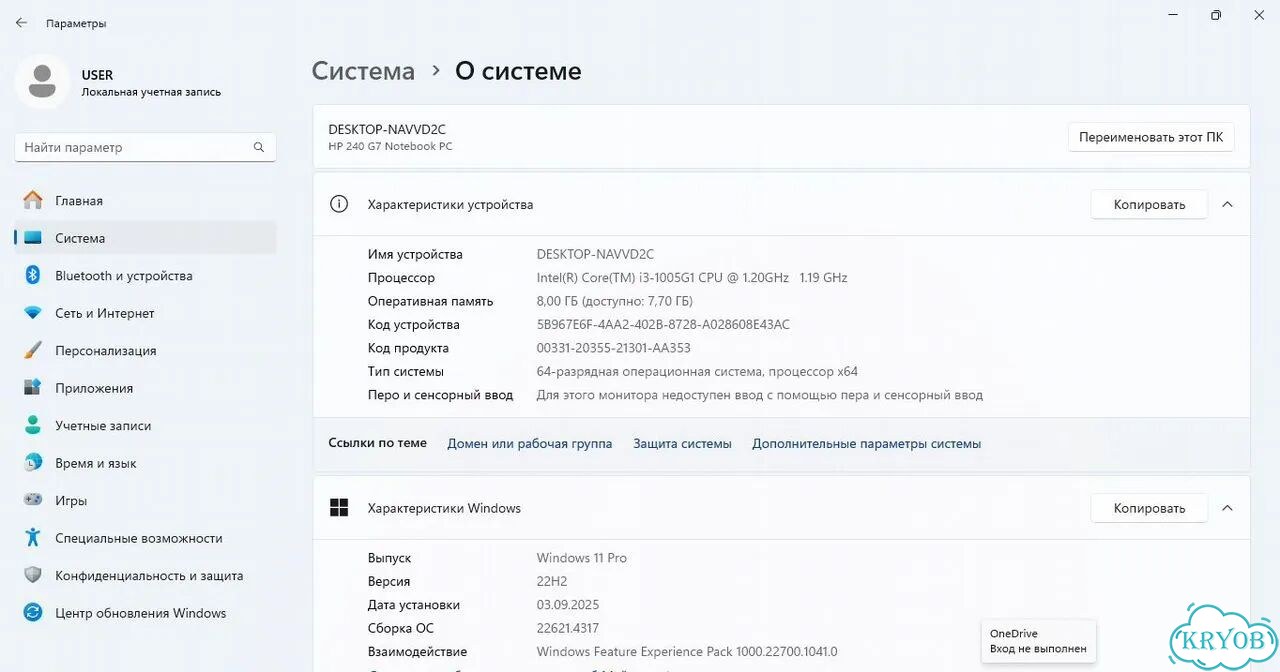Open the Время и язык globe clock icon
The width and height of the screenshot is (1280, 672).
pos(33,463)
